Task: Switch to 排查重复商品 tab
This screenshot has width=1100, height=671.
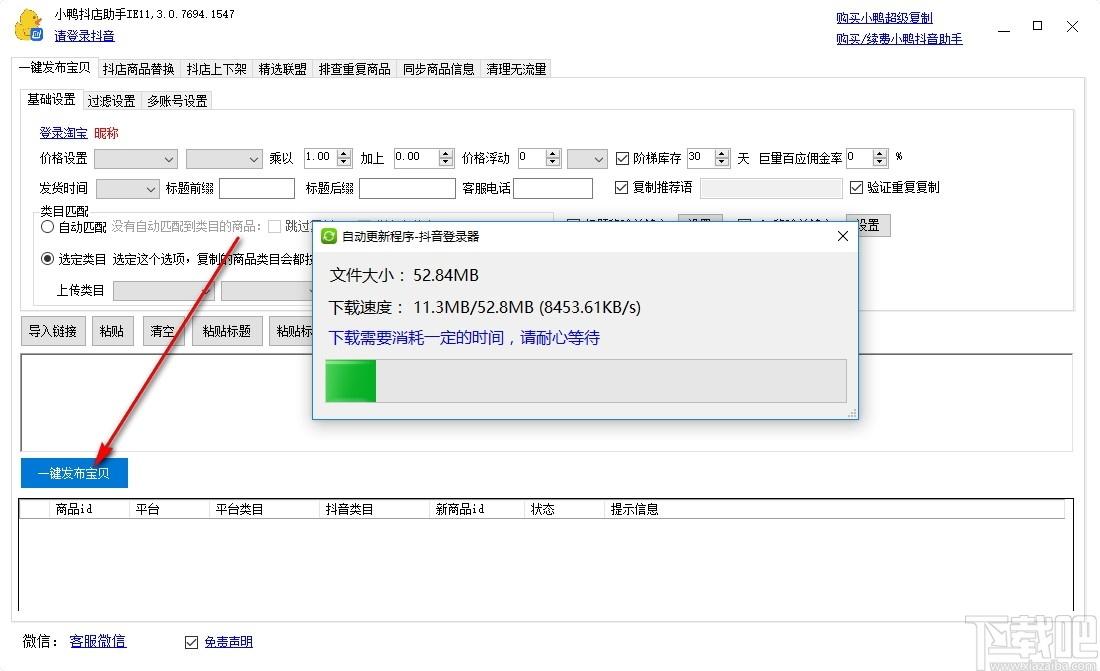Action: coord(354,69)
